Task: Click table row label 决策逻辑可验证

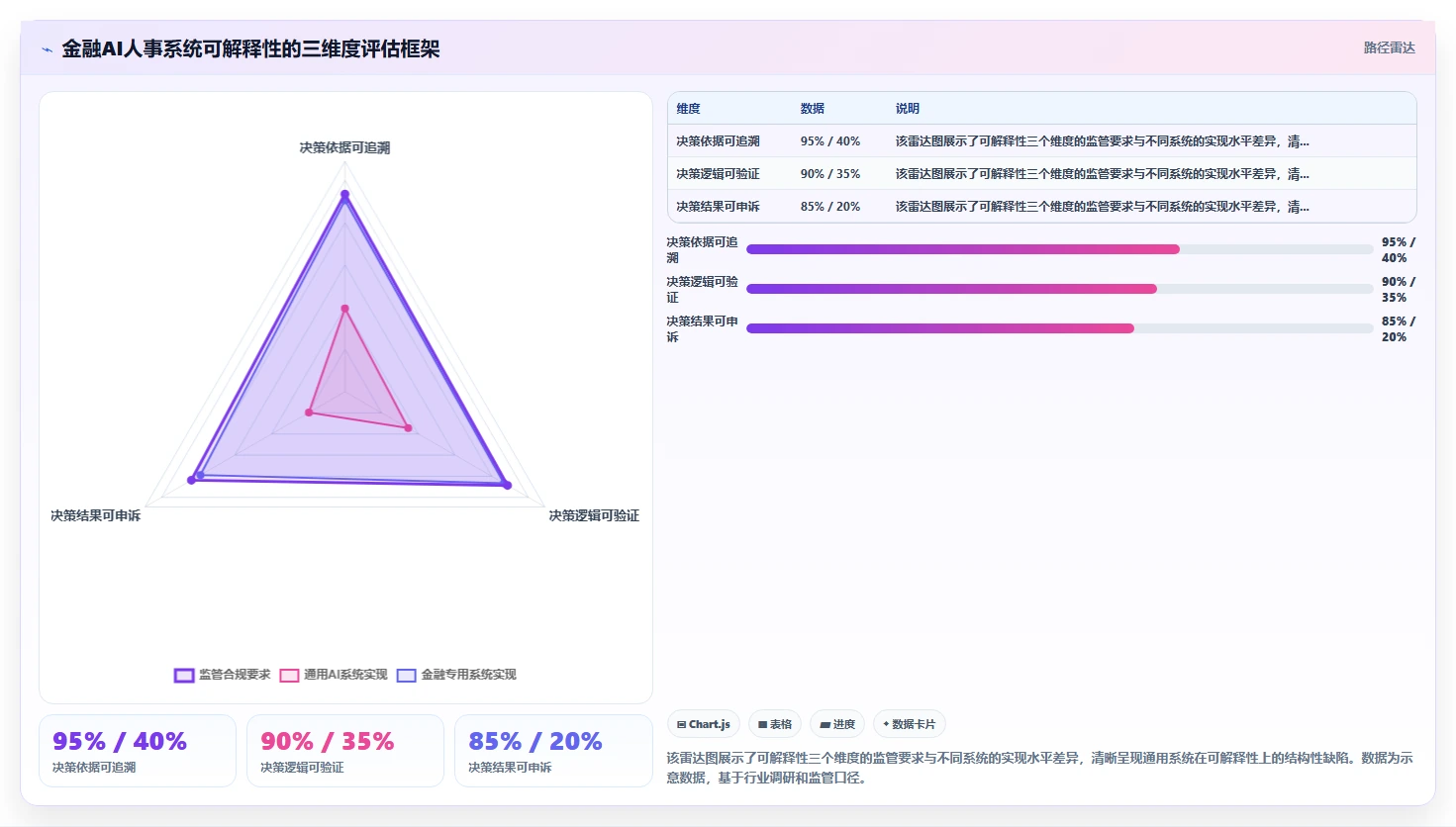Action: (x=719, y=174)
